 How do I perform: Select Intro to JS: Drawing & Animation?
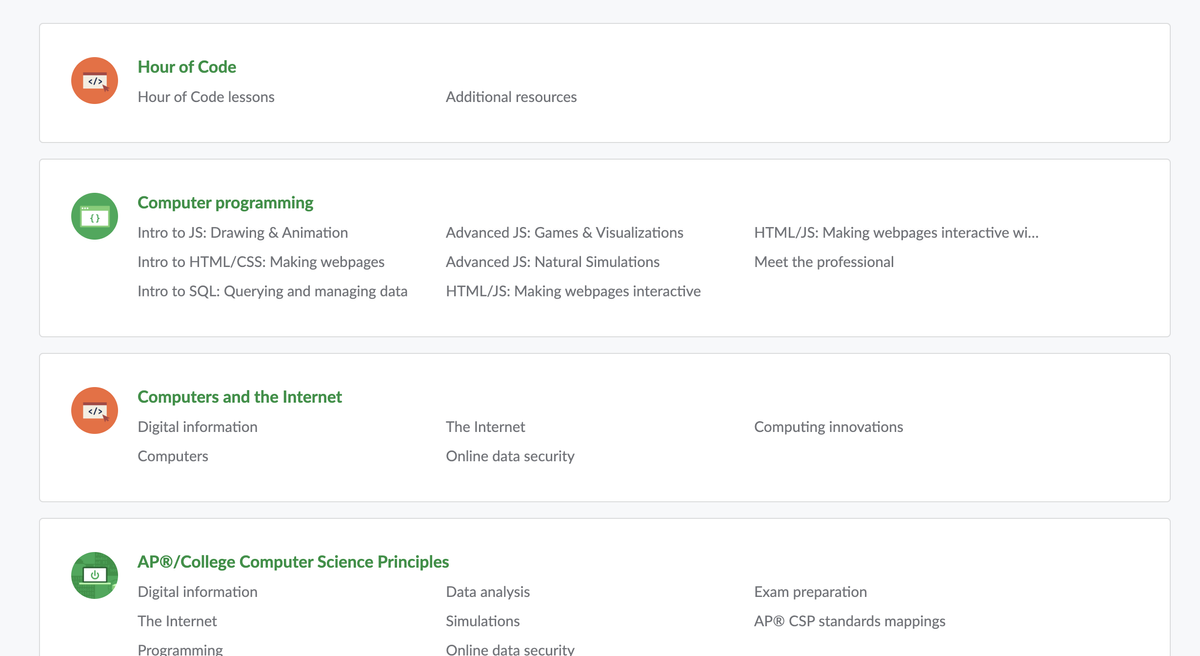(x=243, y=232)
